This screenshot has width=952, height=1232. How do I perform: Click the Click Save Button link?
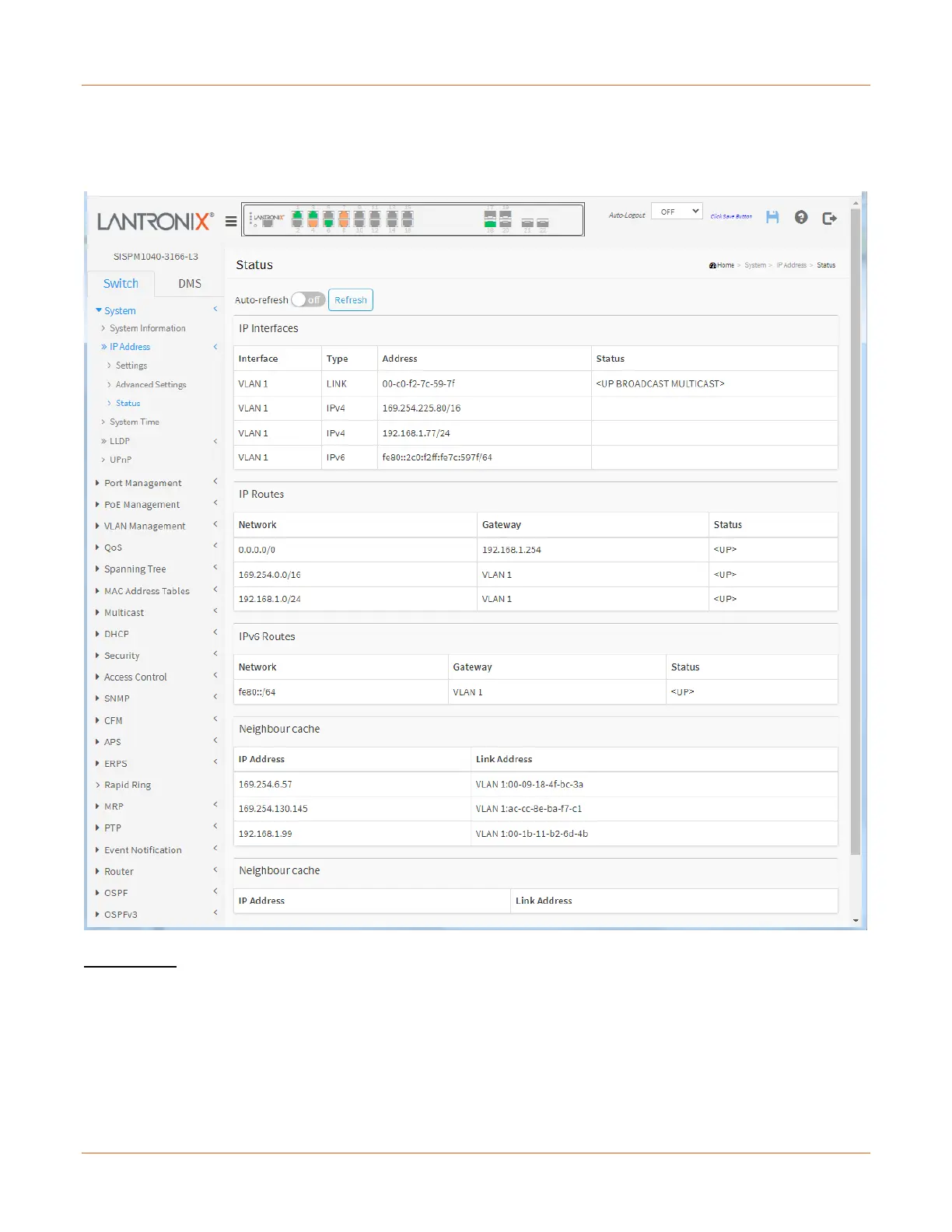[731, 216]
